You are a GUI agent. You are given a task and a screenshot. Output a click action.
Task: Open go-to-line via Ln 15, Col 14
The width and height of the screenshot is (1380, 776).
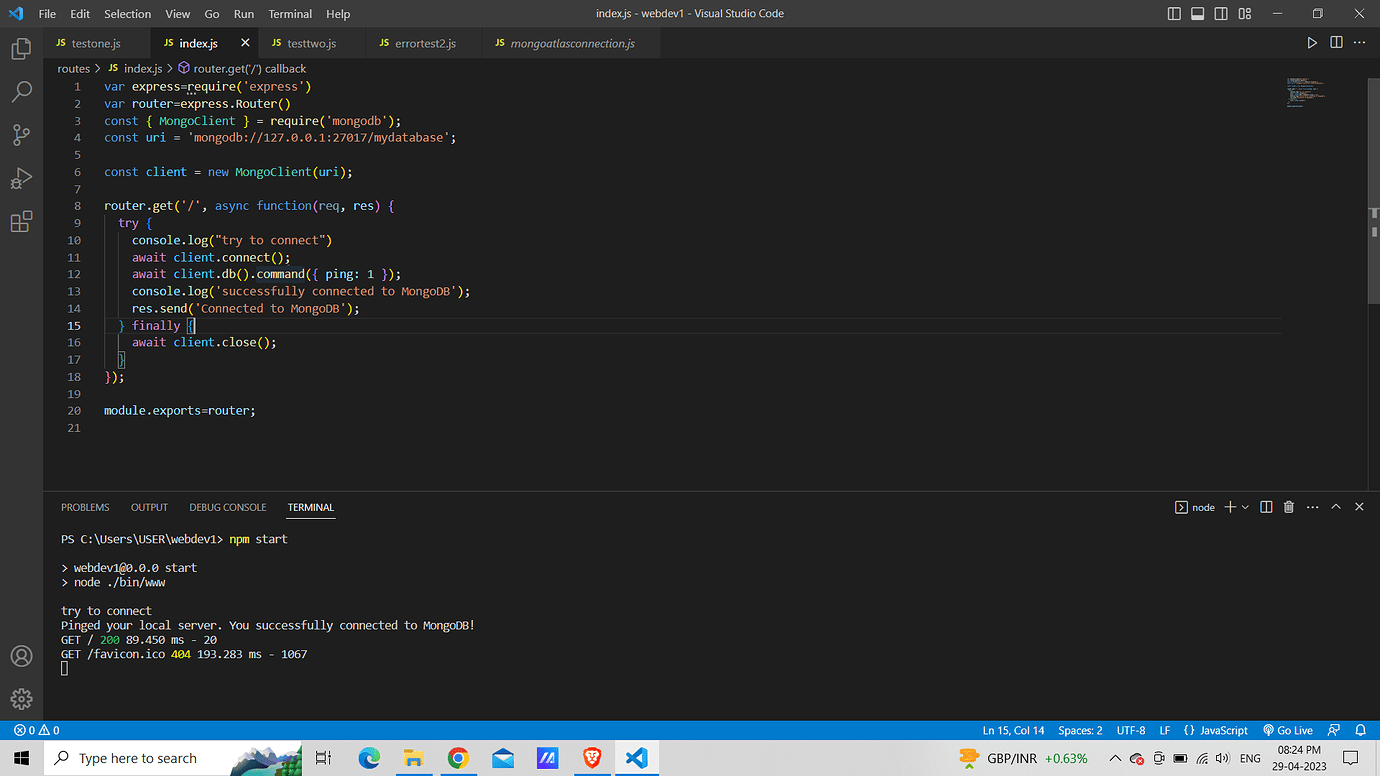[1013, 730]
